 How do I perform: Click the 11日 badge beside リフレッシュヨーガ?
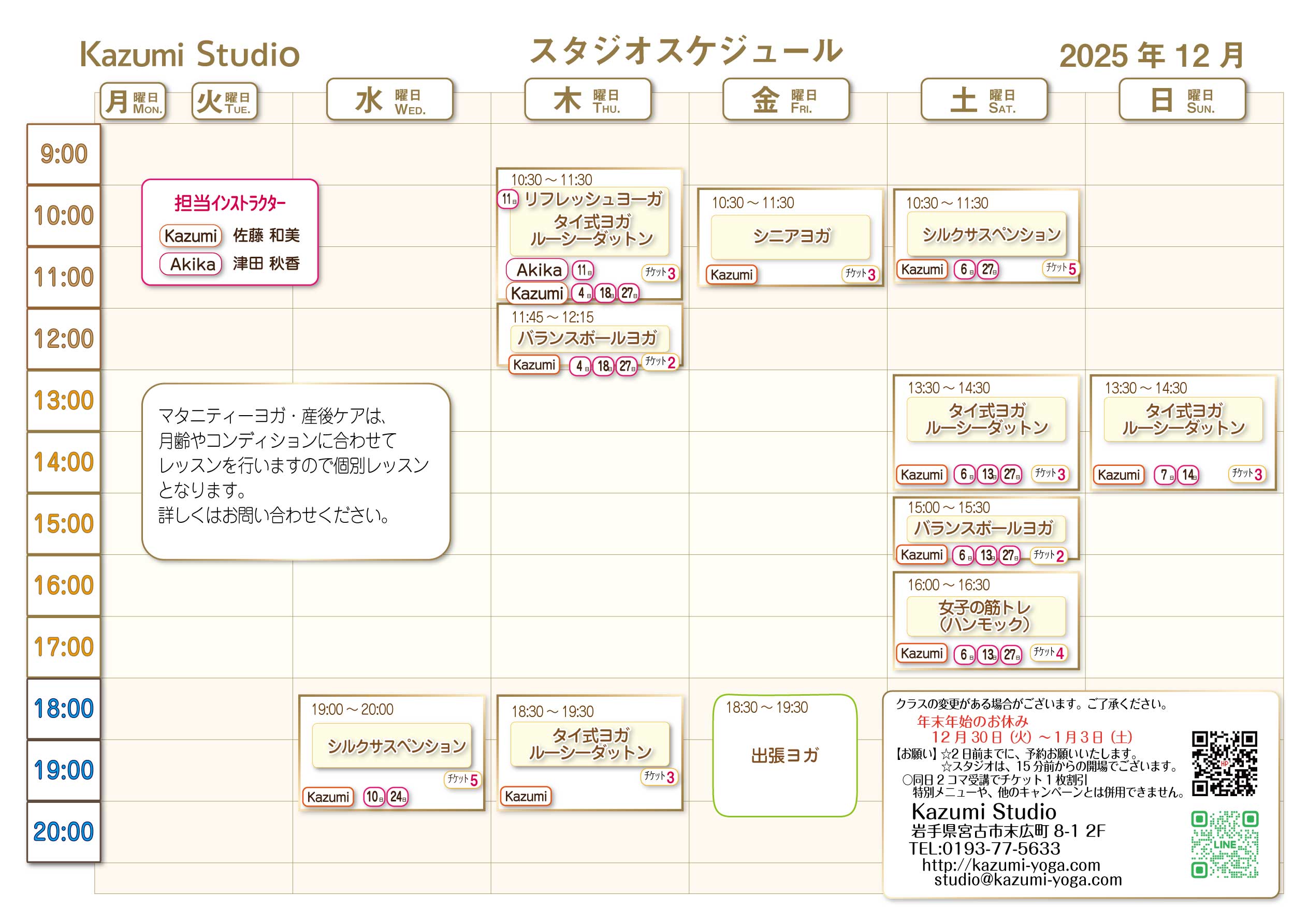(507, 199)
